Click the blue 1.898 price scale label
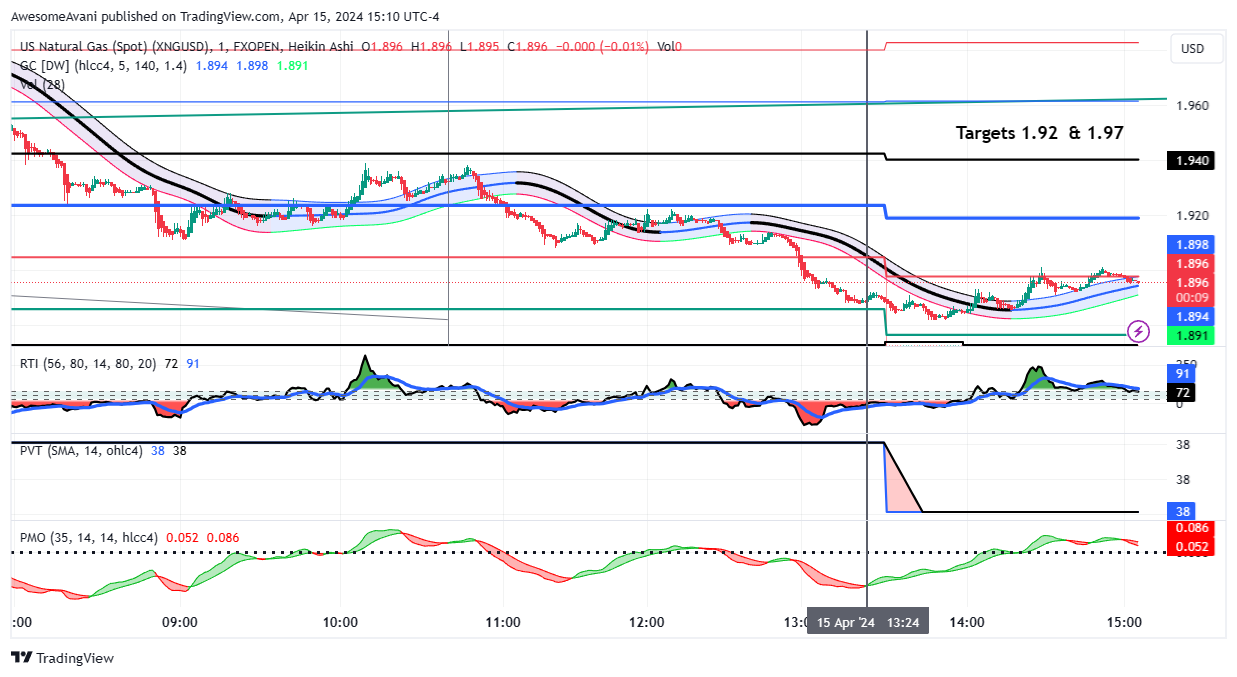This screenshot has width=1237, height=677. (x=1191, y=244)
